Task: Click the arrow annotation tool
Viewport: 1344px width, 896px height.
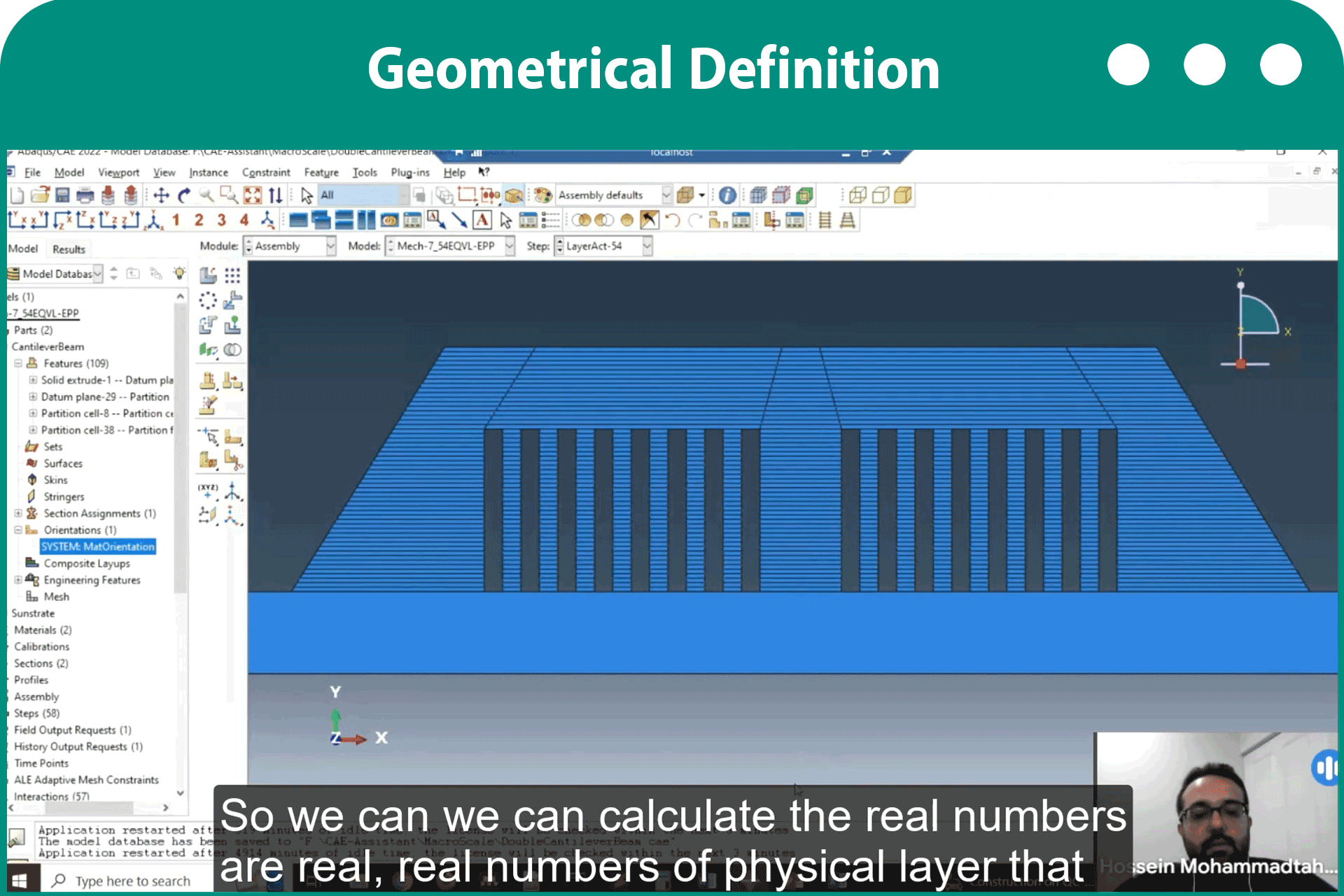Action: pos(459,220)
